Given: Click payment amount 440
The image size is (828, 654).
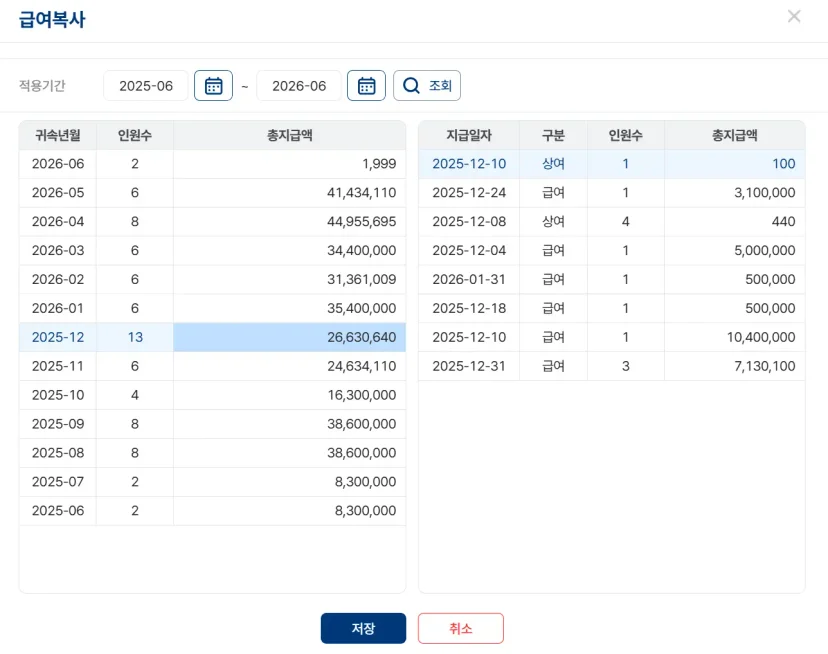Looking at the screenshot, I should 783,221.
